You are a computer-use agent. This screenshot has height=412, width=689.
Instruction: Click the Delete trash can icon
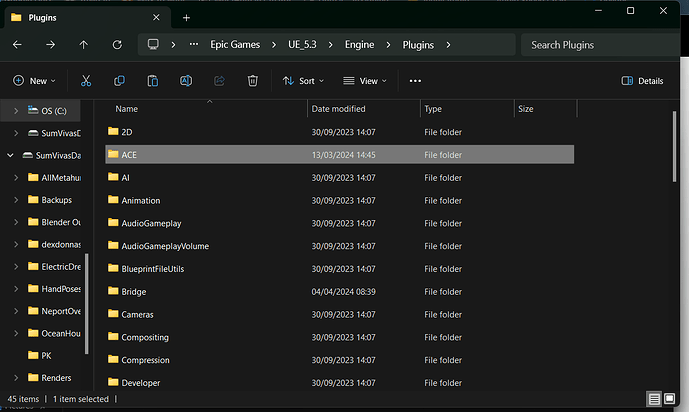(x=253, y=81)
